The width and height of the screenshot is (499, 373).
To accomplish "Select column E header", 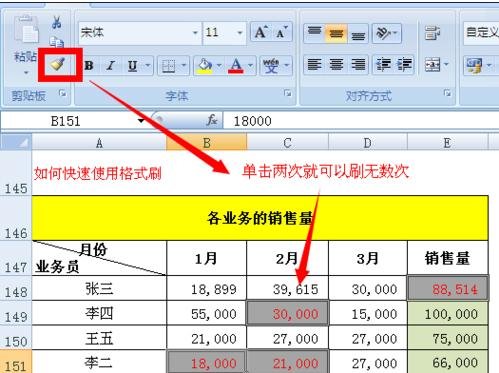I will (447, 143).
